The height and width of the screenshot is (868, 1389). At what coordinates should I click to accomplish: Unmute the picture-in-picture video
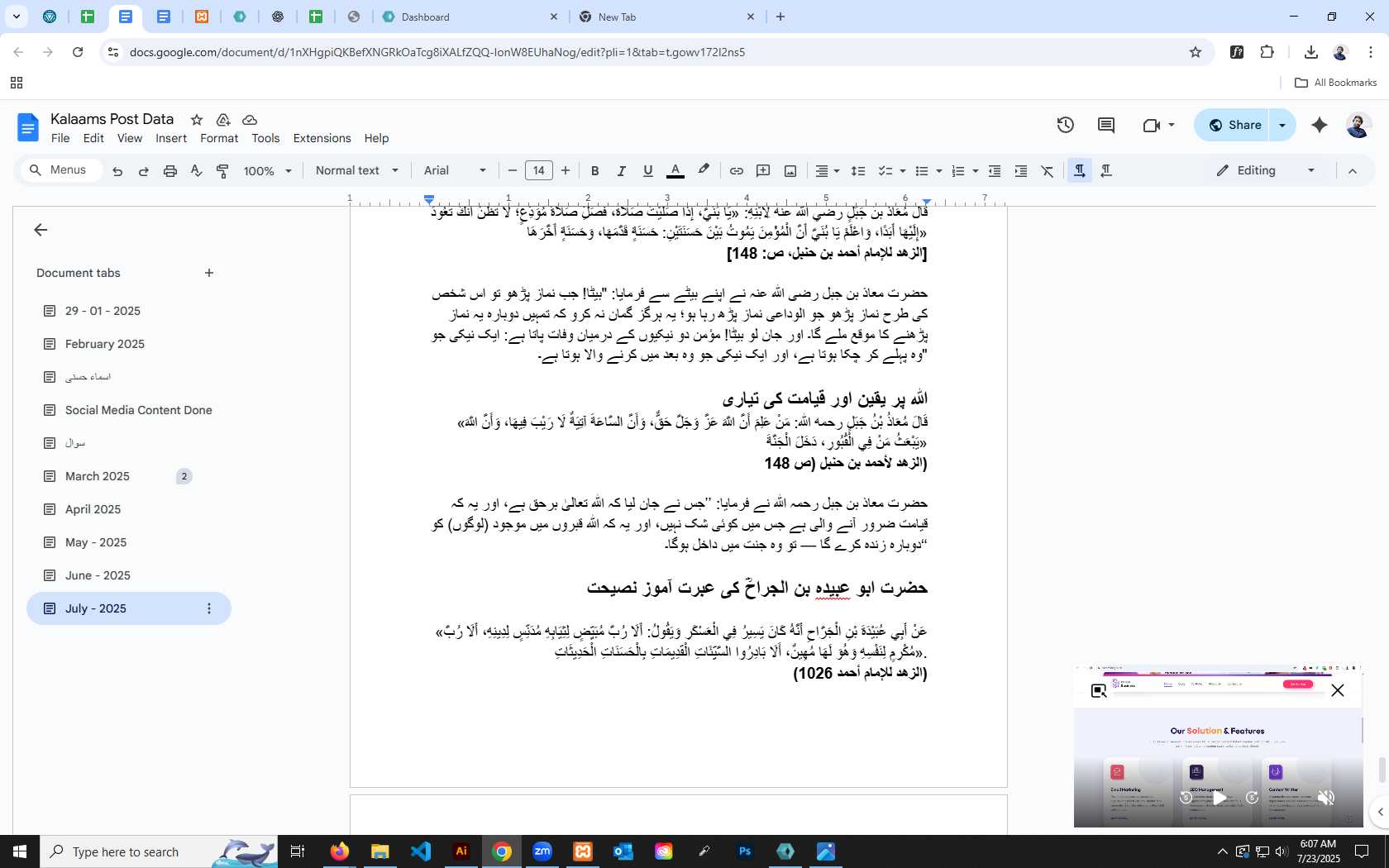pyautogui.click(x=1325, y=798)
